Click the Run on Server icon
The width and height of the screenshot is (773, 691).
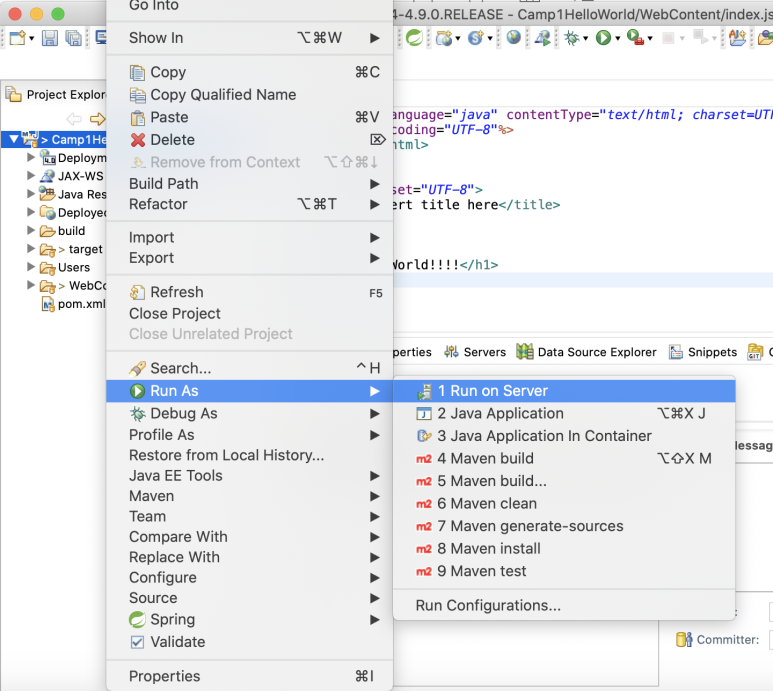424,391
